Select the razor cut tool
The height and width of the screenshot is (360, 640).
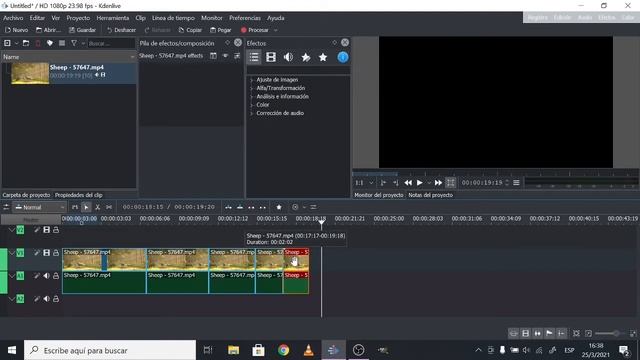[x=98, y=207]
